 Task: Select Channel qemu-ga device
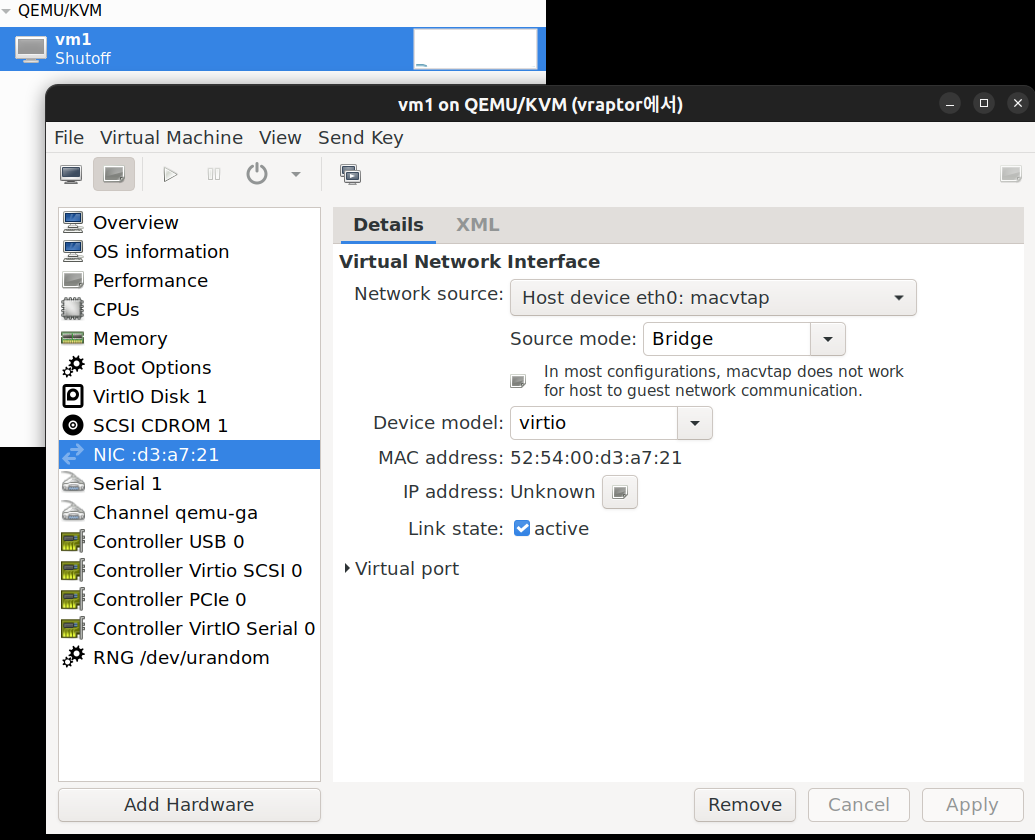pyautogui.click(x=189, y=513)
